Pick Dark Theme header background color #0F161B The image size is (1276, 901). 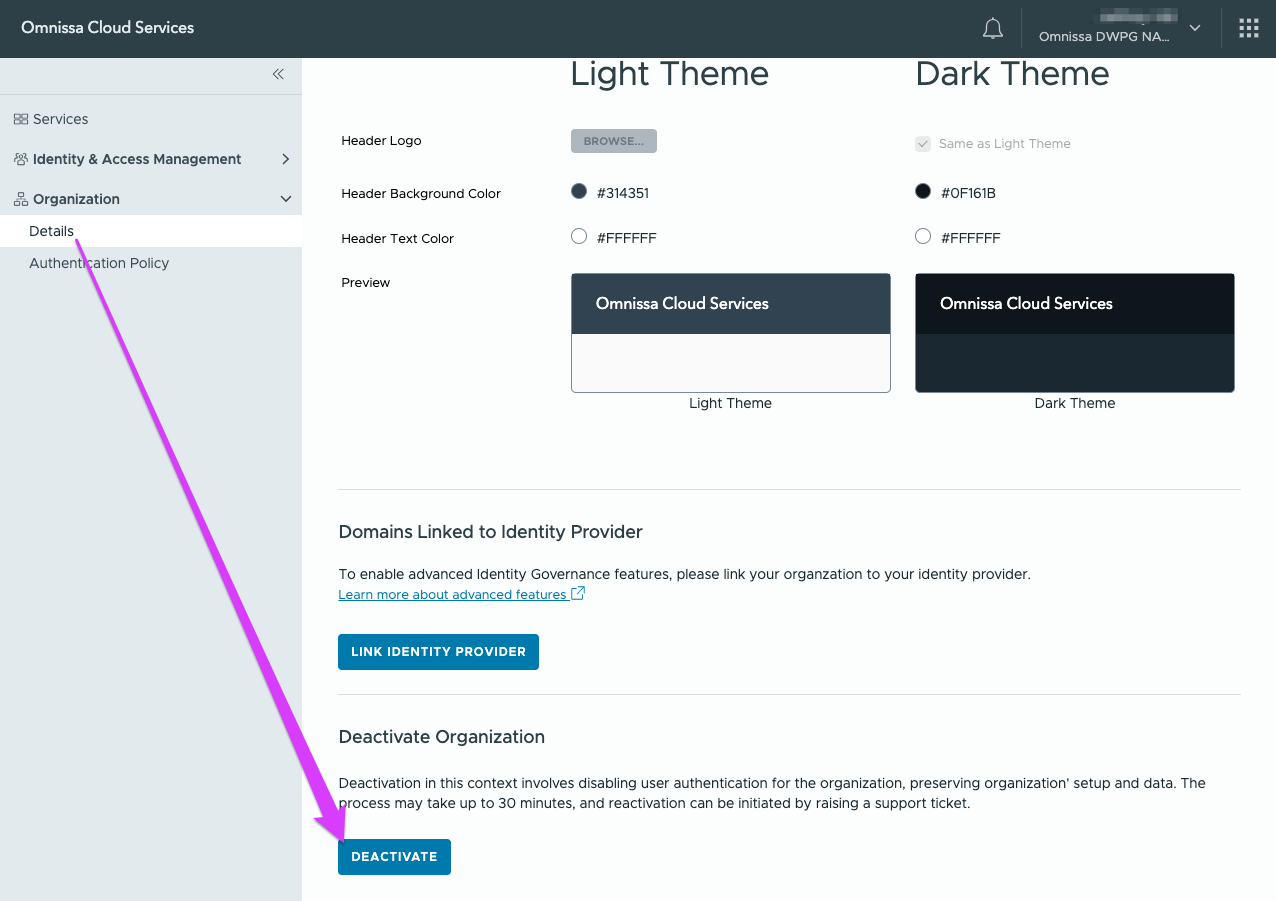923,192
